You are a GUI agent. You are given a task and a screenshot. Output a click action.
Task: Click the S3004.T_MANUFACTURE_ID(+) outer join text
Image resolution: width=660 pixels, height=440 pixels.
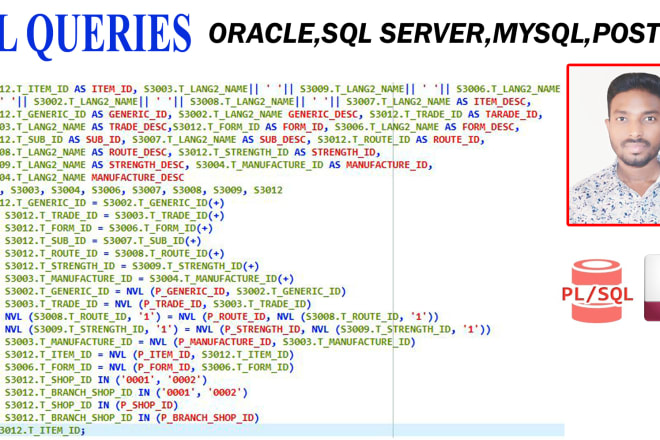click(221, 279)
